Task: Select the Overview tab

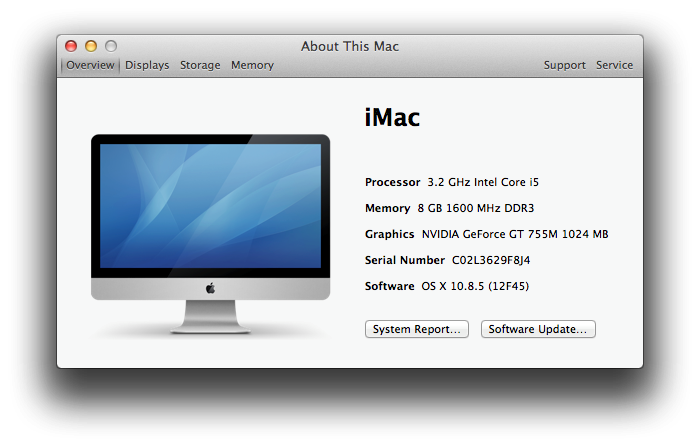Action: [x=90, y=65]
